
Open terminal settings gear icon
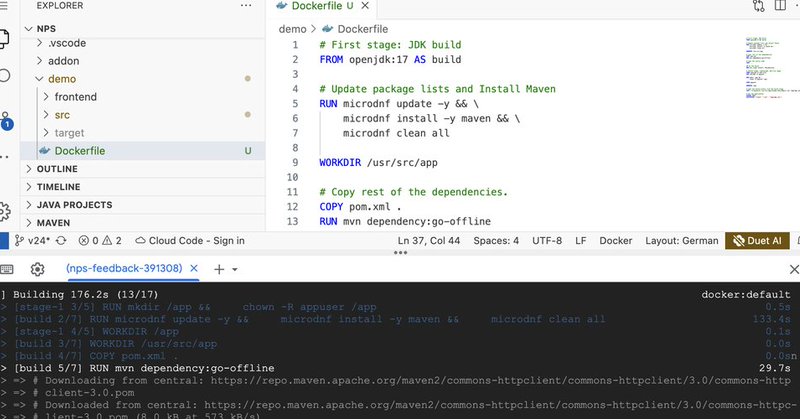[x=37, y=269]
